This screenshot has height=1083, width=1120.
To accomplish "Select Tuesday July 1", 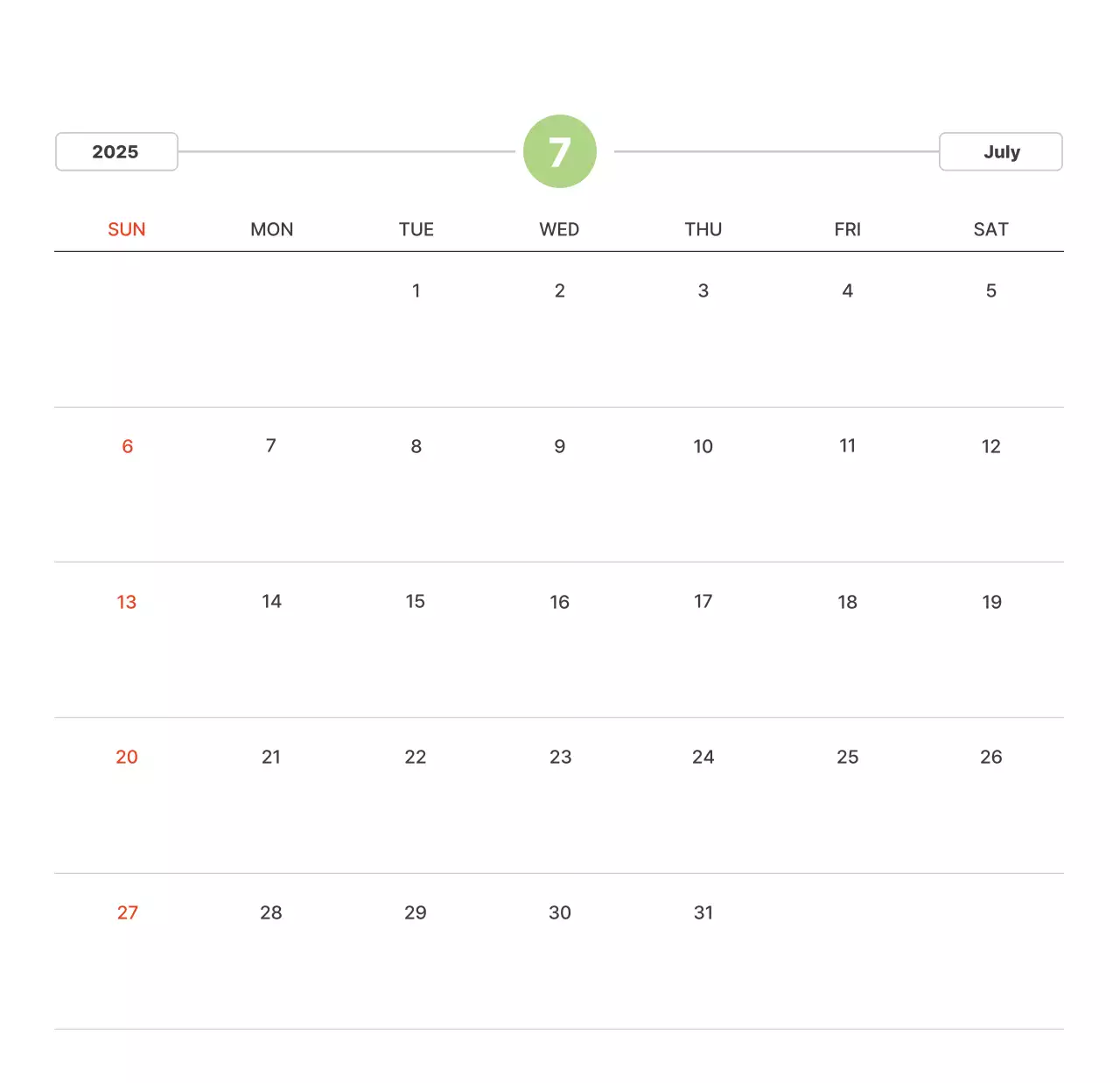I will point(416,290).
